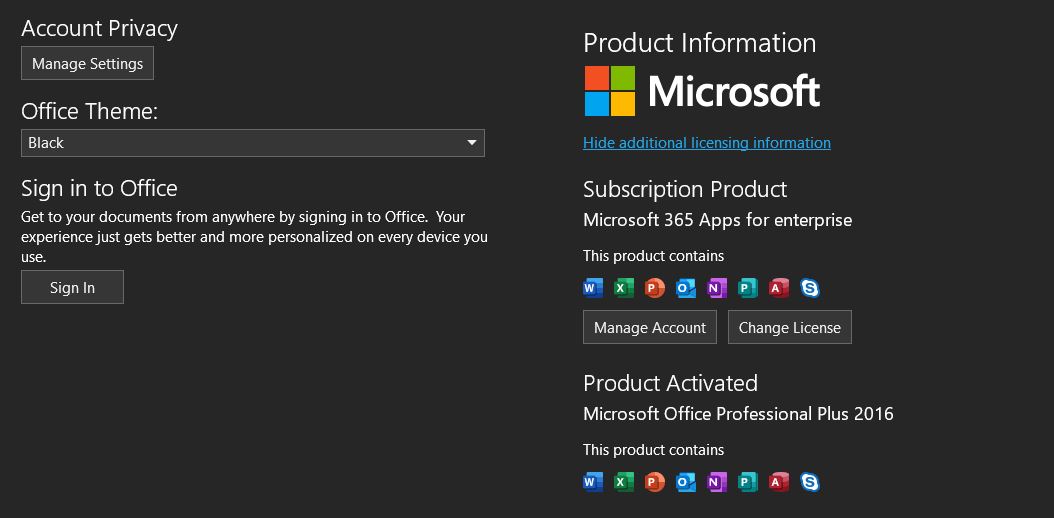Click Microsoft 365 Apps for enterprise text
The image size is (1054, 518).
pyautogui.click(x=718, y=220)
